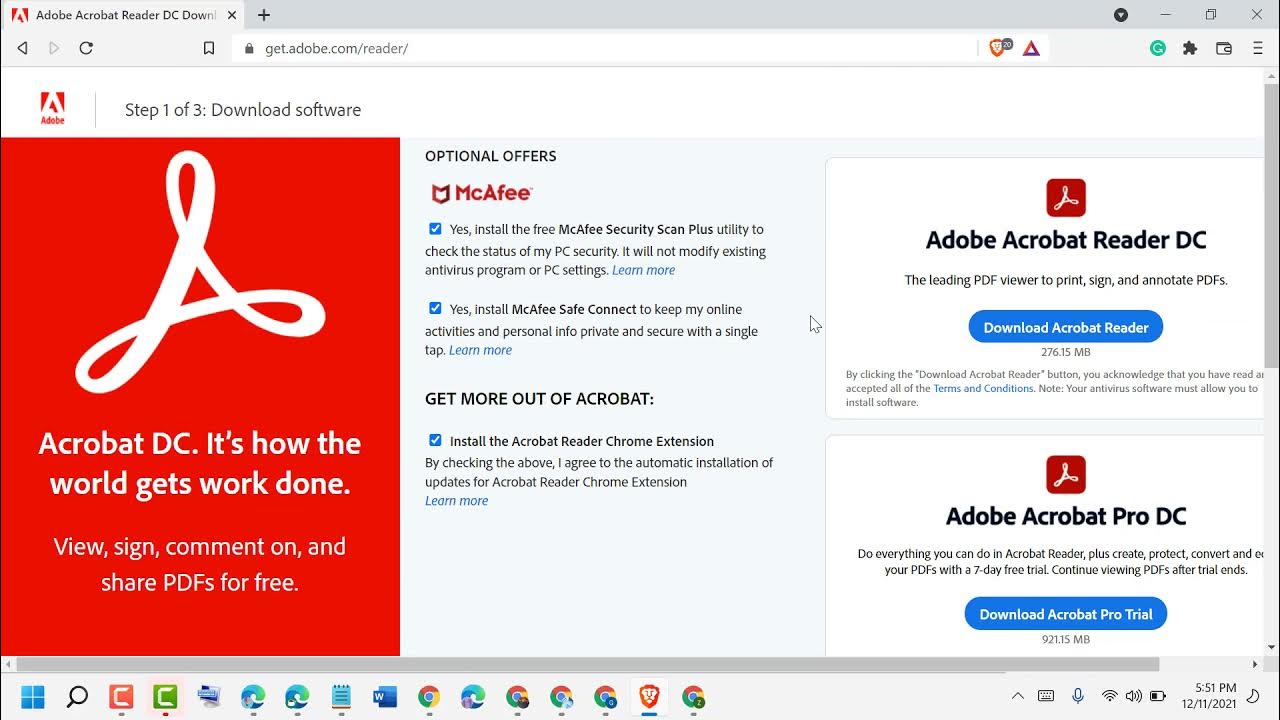The height and width of the screenshot is (720, 1280).
Task: Click the scroll-right arrow of horizontal scrollbar
Action: [1255, 664]
